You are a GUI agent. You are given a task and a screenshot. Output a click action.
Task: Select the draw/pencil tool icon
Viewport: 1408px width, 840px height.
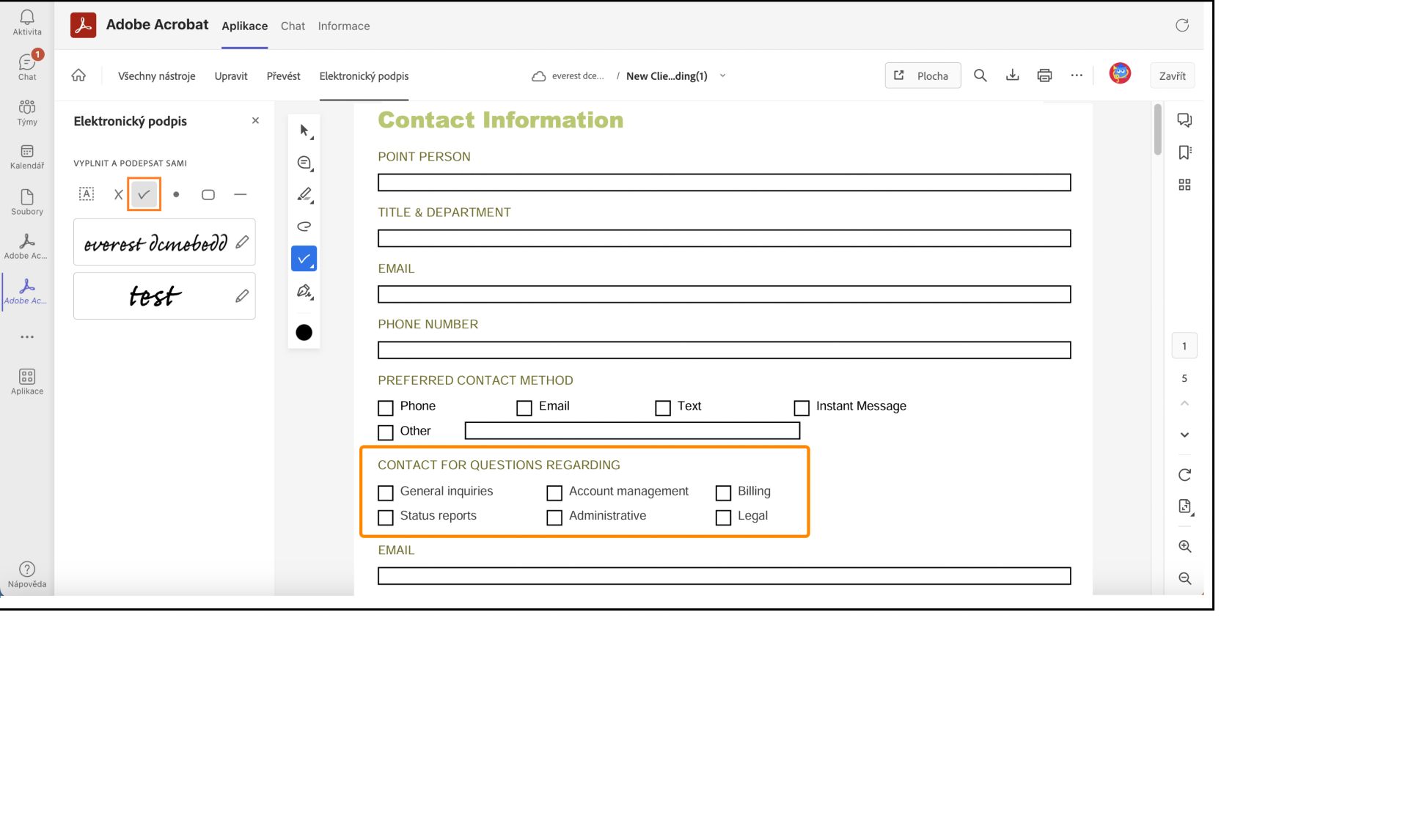pyautogui.click(x=304, y=194)
